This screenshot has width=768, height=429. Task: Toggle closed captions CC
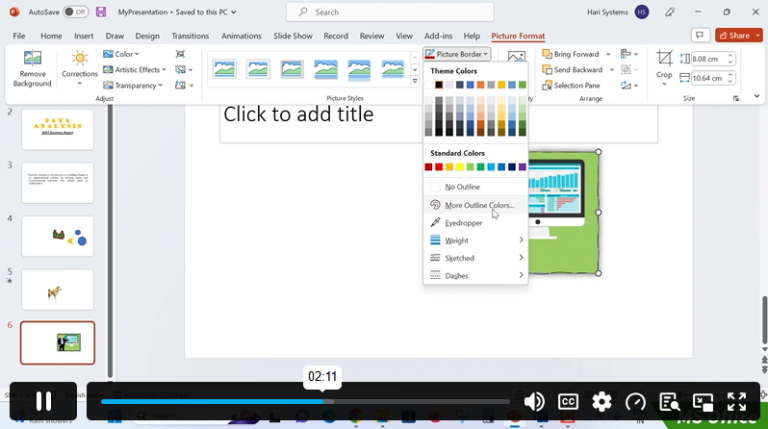tap(568, 402)
